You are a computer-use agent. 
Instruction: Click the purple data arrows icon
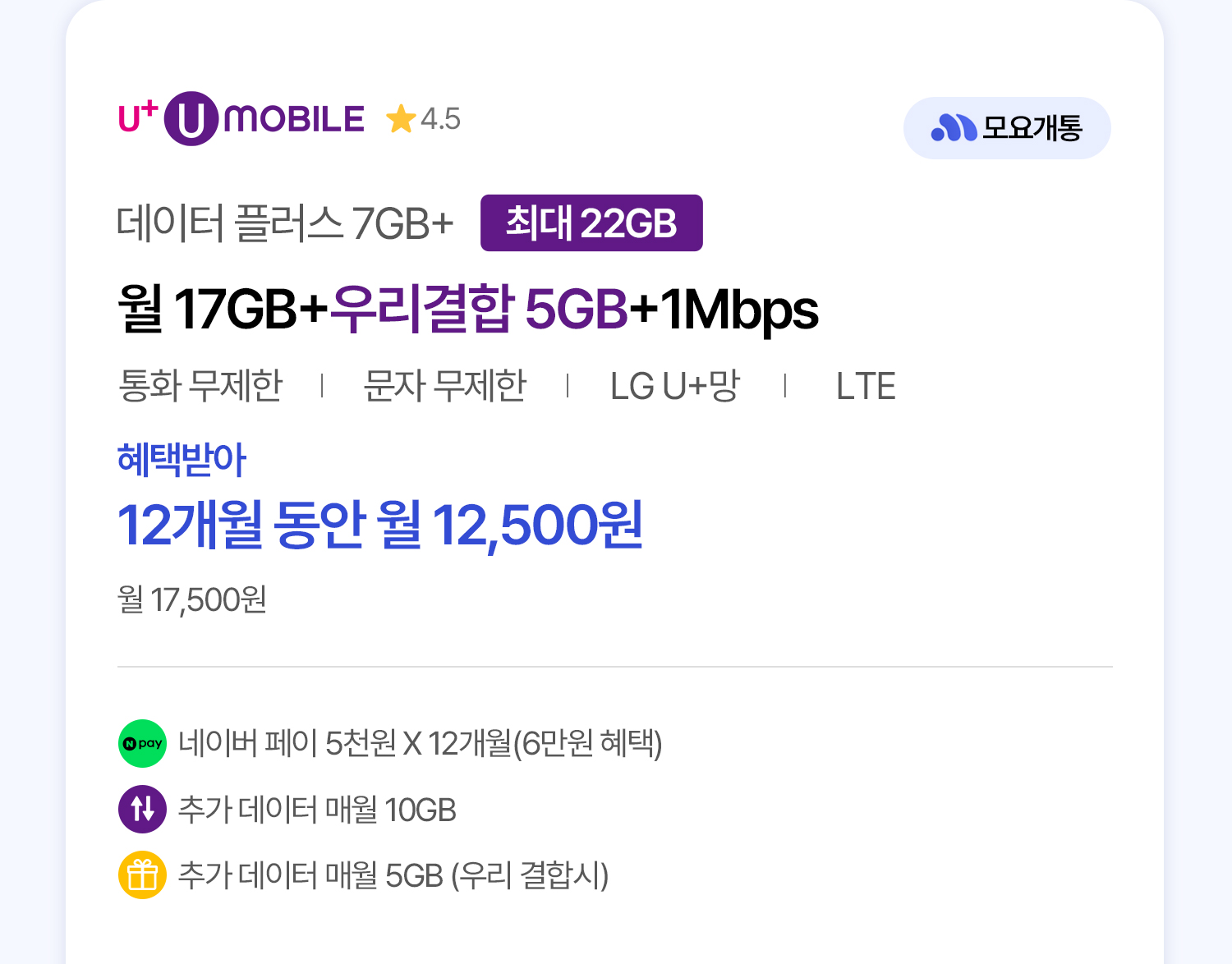pyautogui.click(x=143, y=809)
